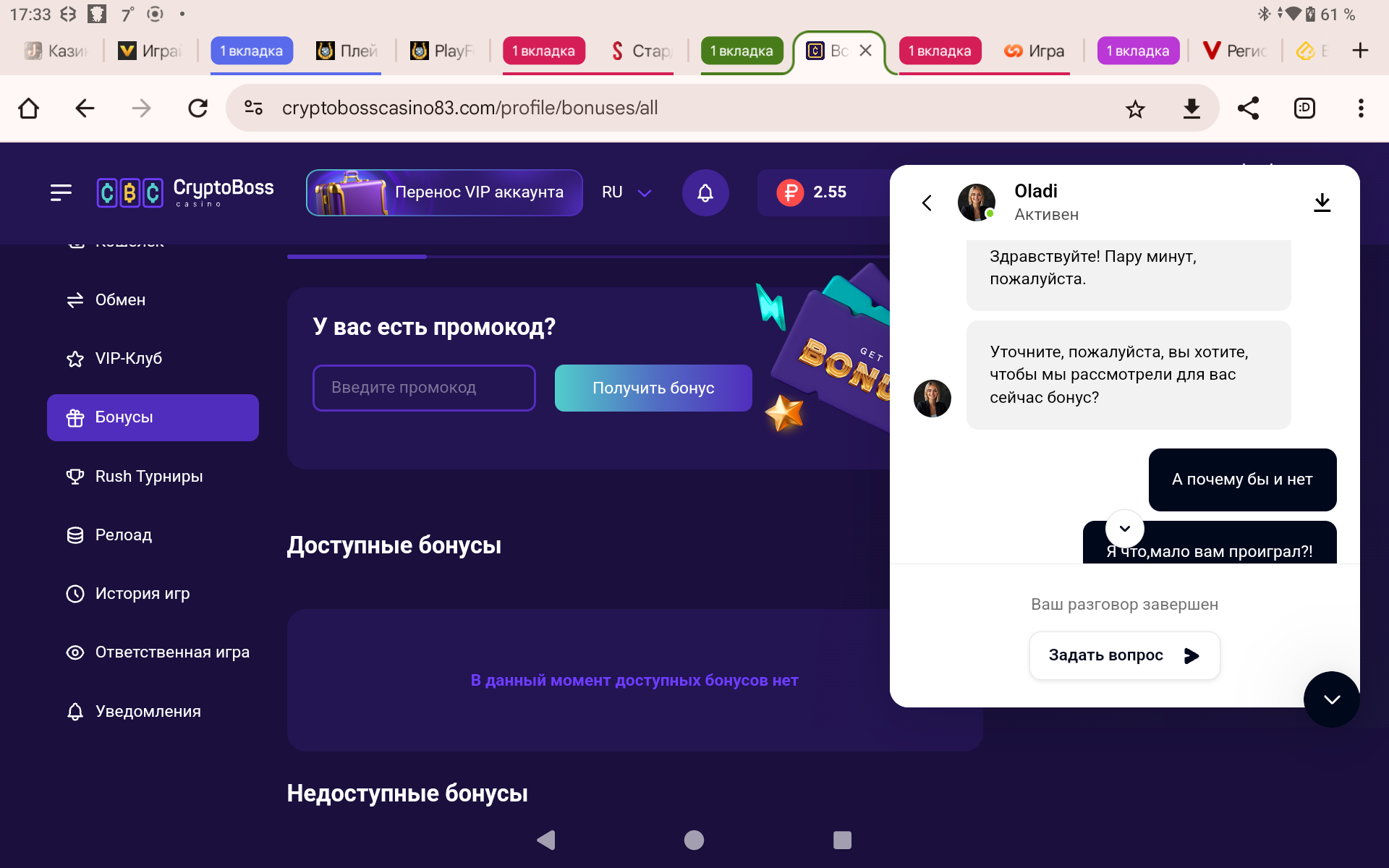Image resolution: width=1389 pixels, height=868 pixels.
Task: Click the Получить бонус button
Action: pyautogui.click(x=653, y=388)
